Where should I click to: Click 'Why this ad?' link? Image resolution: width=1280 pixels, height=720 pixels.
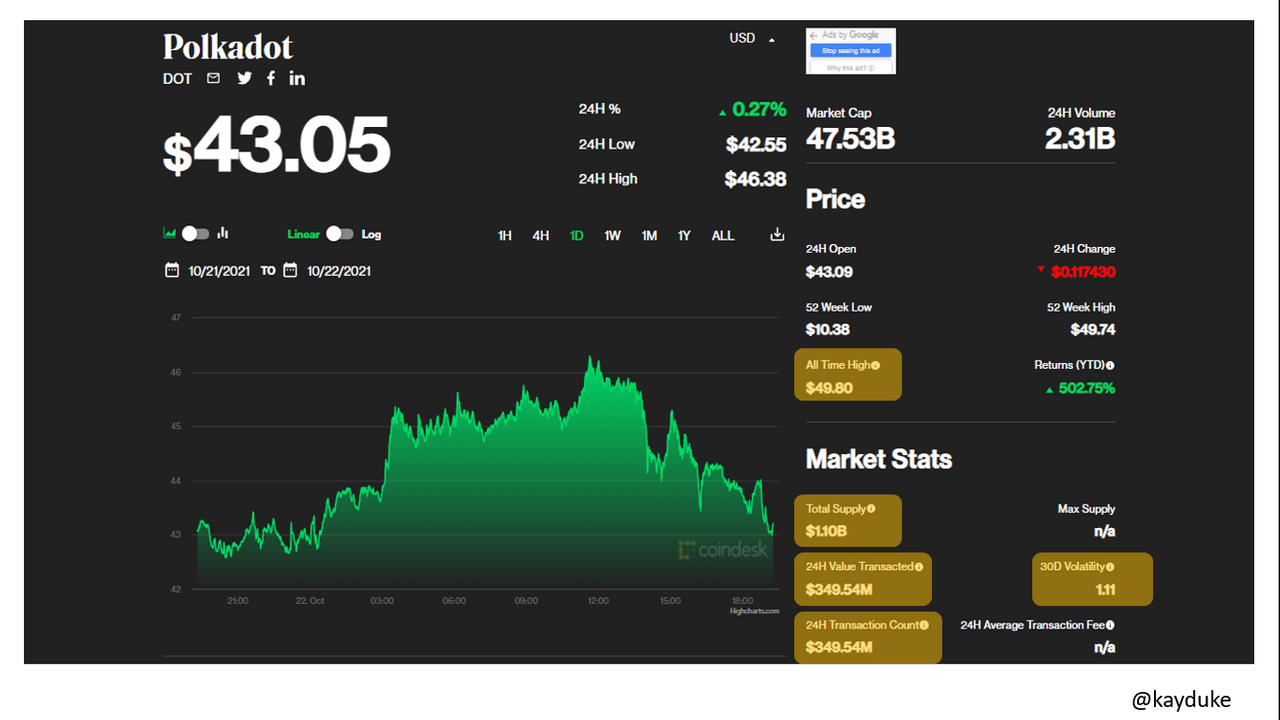851,68
